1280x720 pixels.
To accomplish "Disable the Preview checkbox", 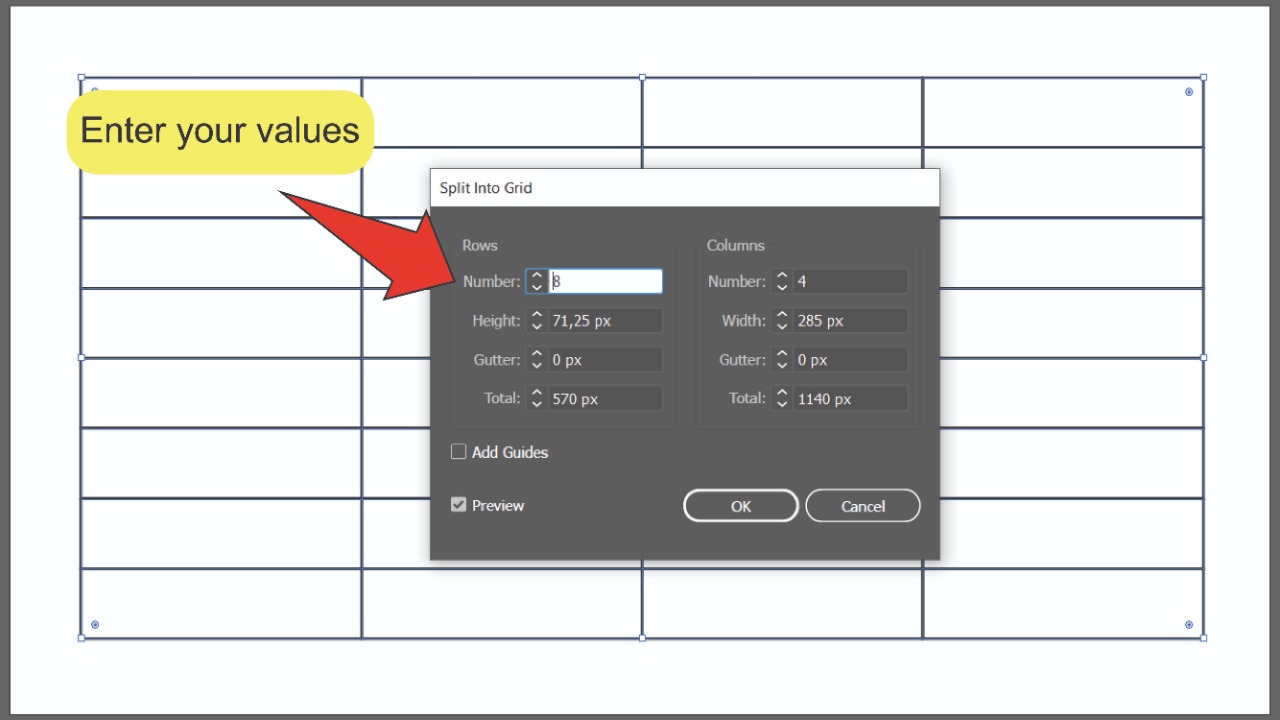I will pos(458,504).
